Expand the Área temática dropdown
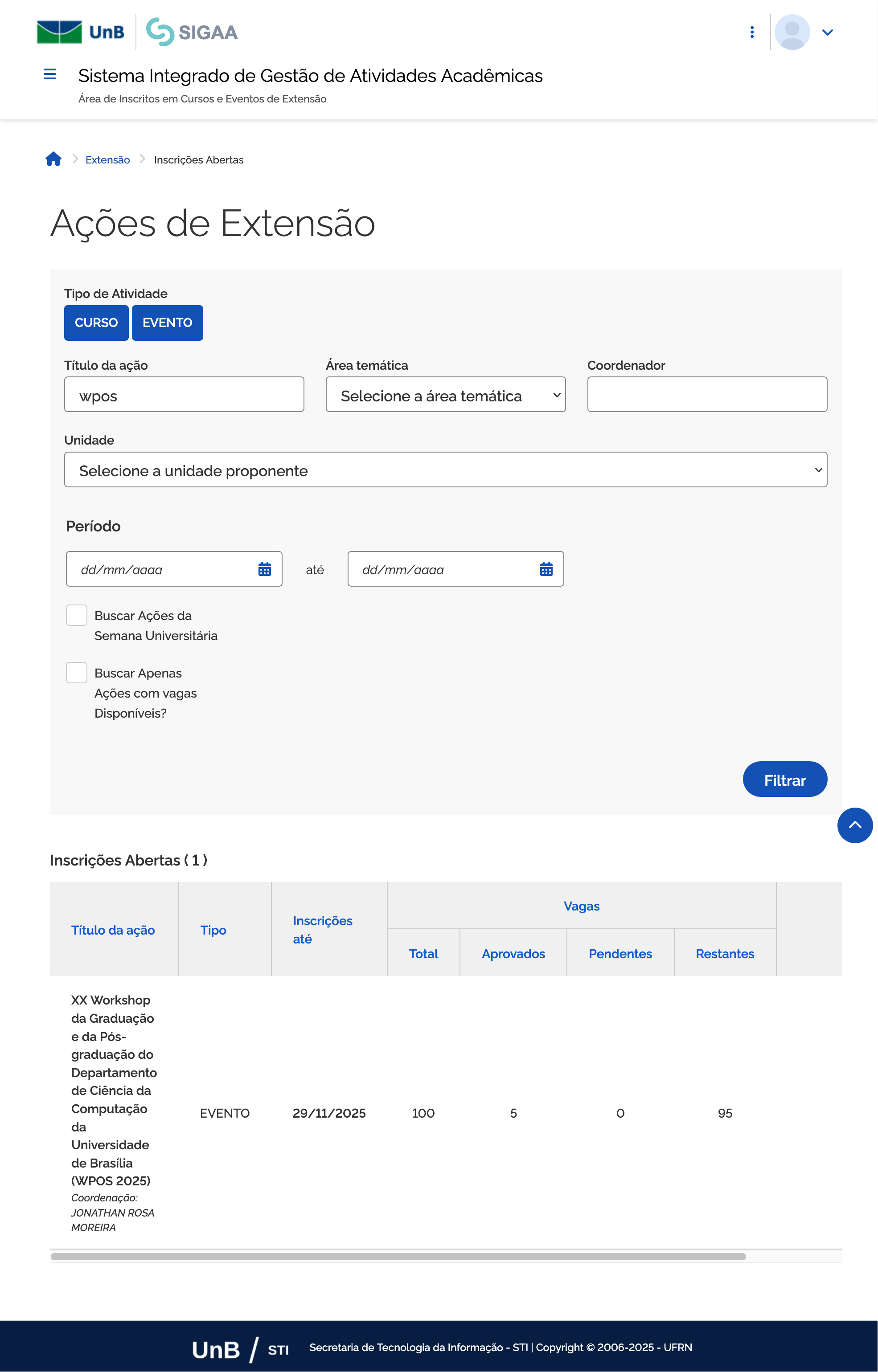 coord(445,395)
